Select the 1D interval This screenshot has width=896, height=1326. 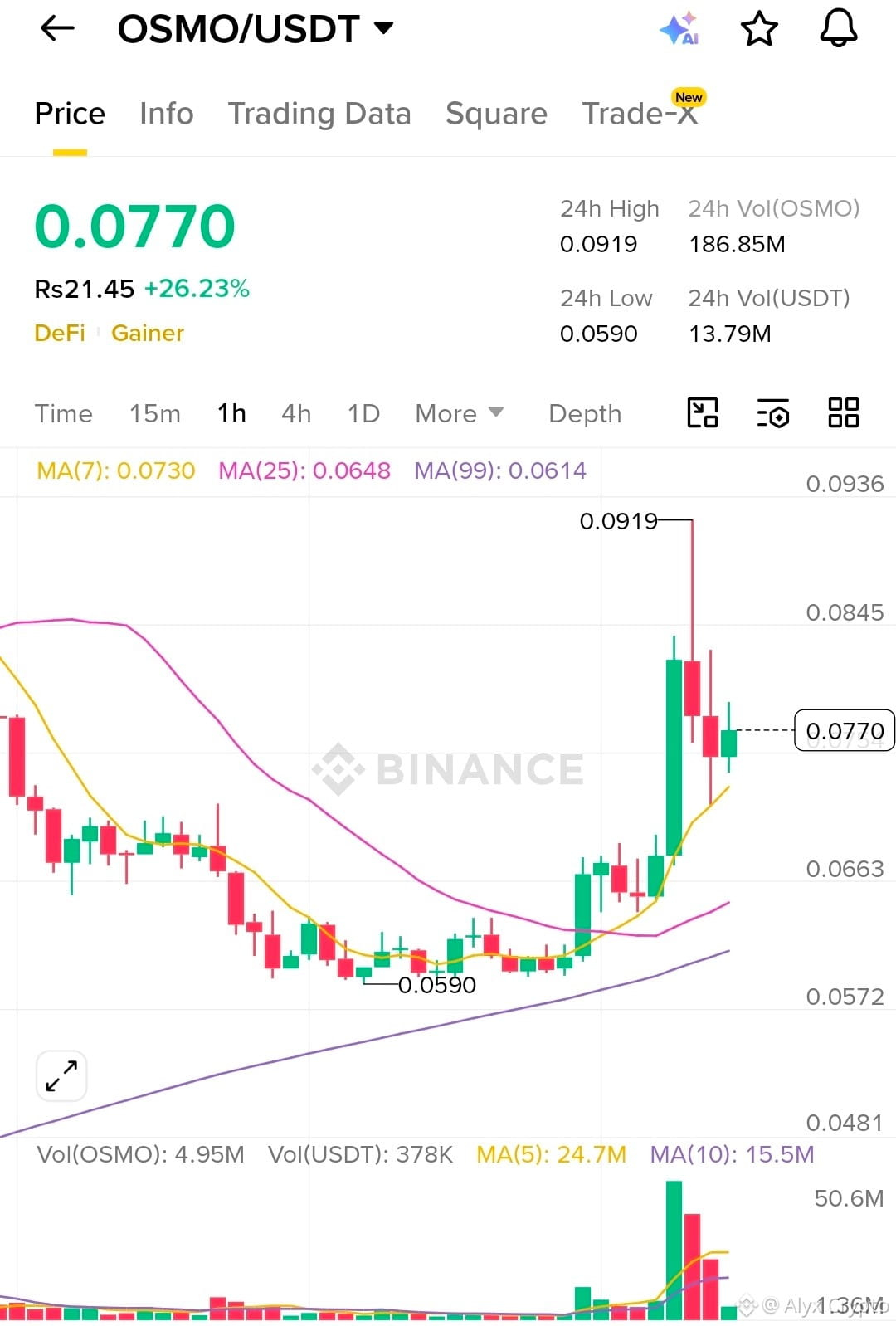click(x=363, y=413)
